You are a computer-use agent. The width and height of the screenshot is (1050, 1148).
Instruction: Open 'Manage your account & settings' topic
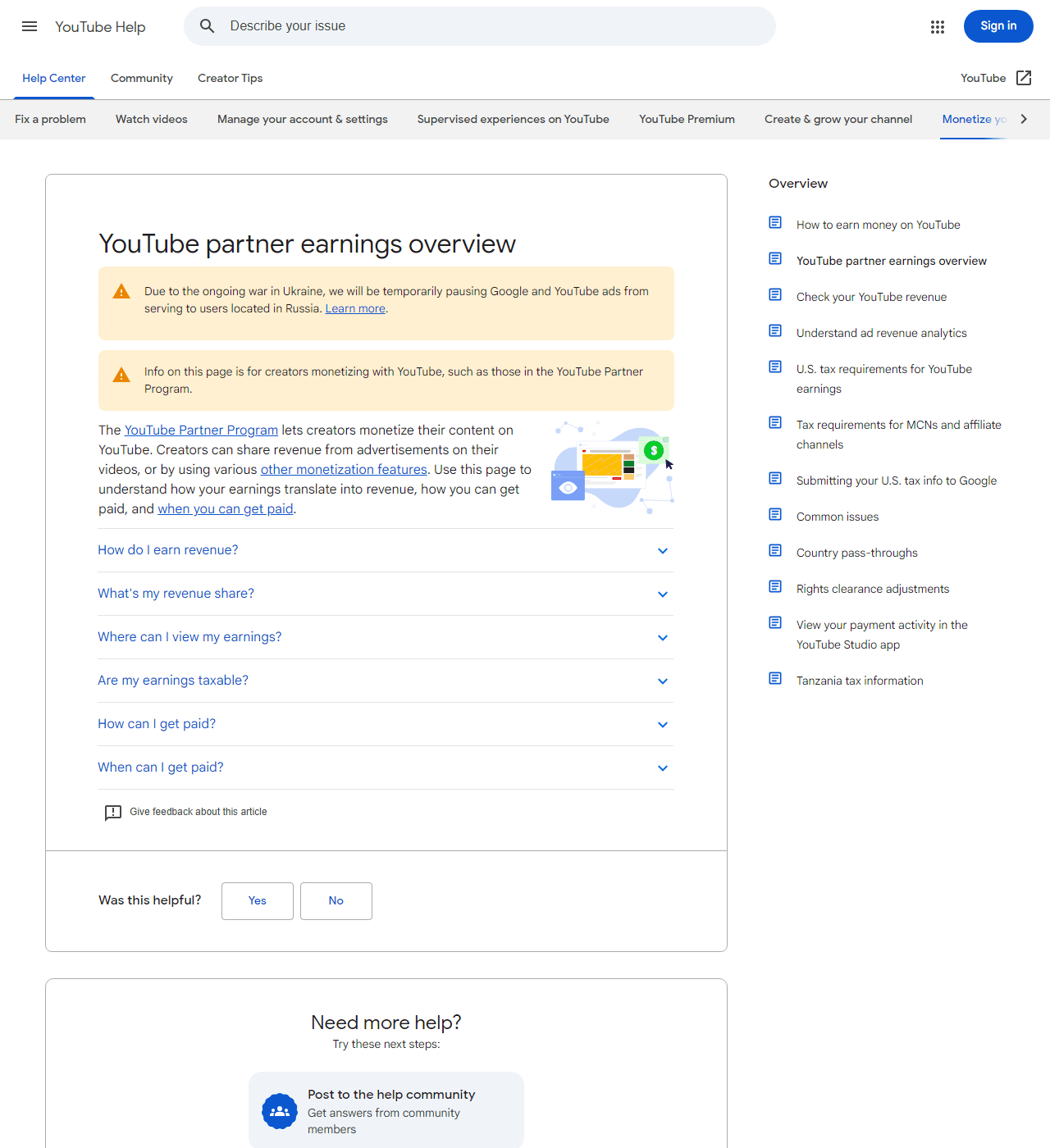pyautogui.click(x=303, y=119)
